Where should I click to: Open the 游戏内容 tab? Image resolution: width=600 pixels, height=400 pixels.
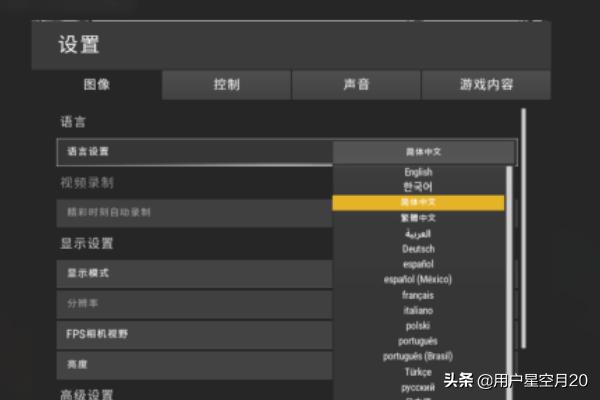coord(486,85)
